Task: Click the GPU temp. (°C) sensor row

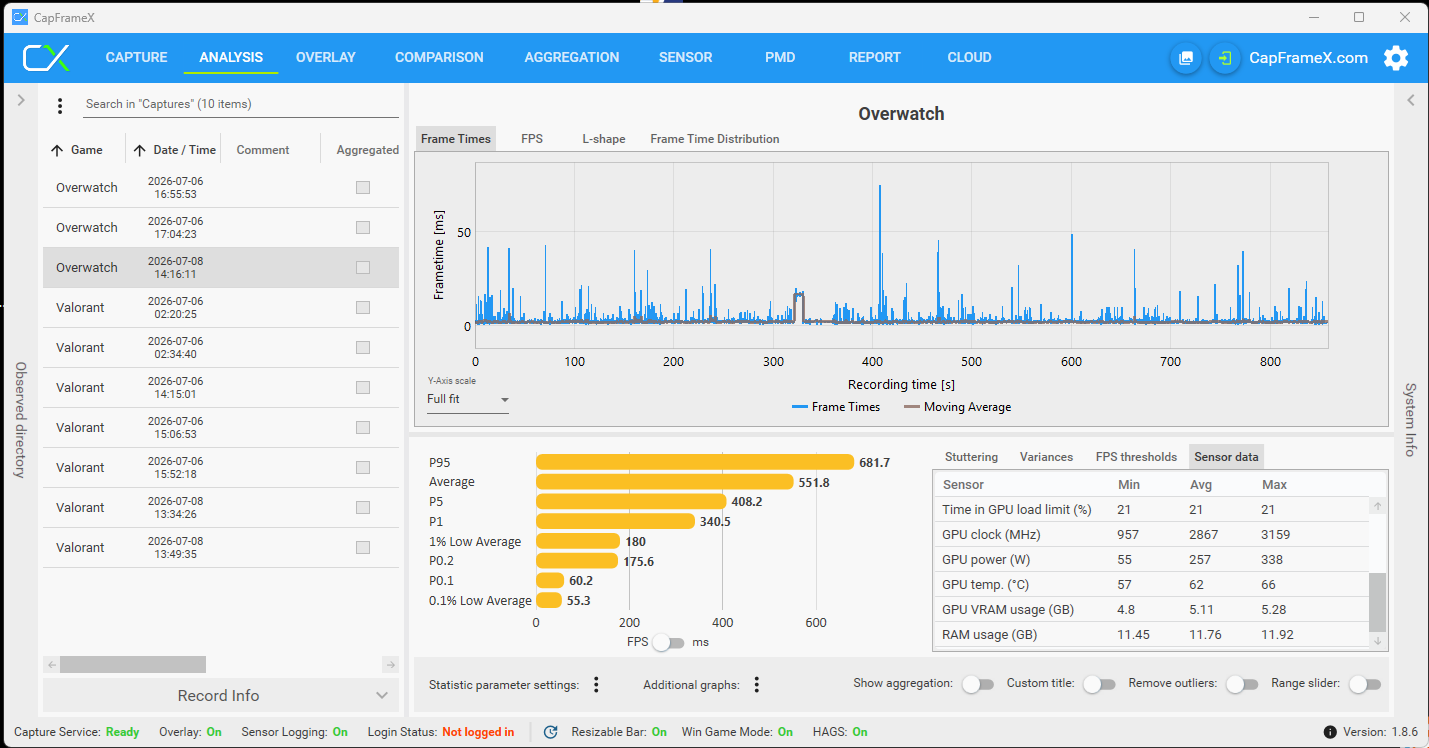Action: click(1151, 584)
